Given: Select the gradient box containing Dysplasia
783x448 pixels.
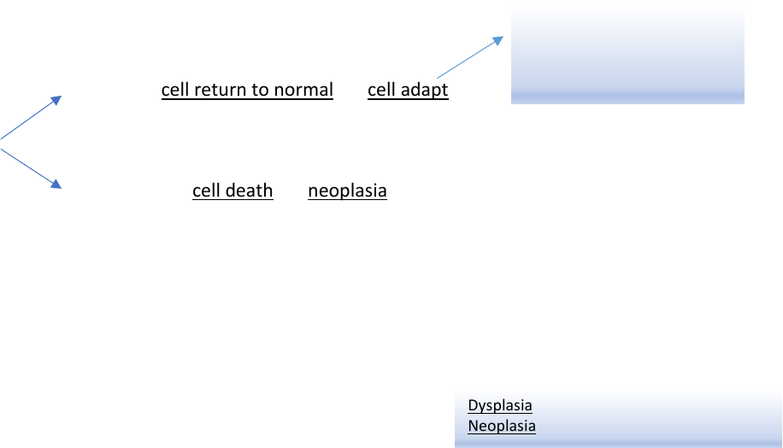Looking at the screenshot, I should [x=619, y=420].
